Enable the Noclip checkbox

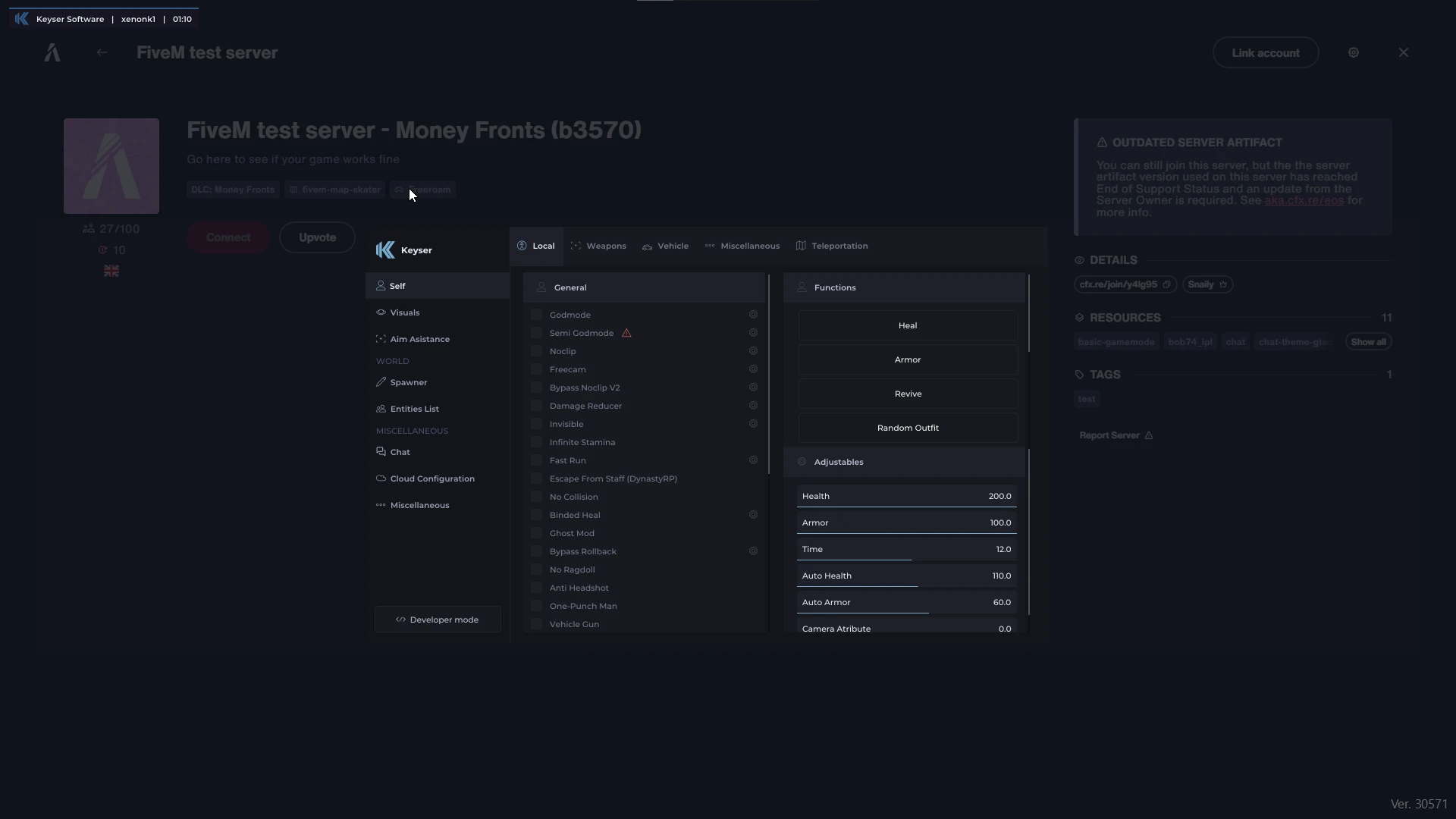coord(537,351)
